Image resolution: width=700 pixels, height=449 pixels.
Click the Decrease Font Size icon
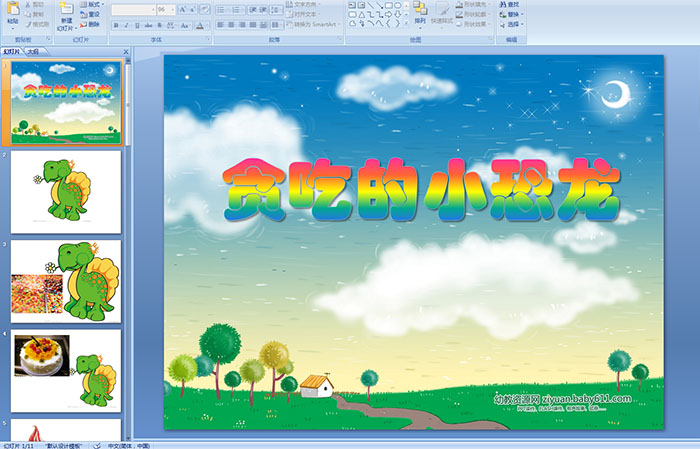point(192,9)
